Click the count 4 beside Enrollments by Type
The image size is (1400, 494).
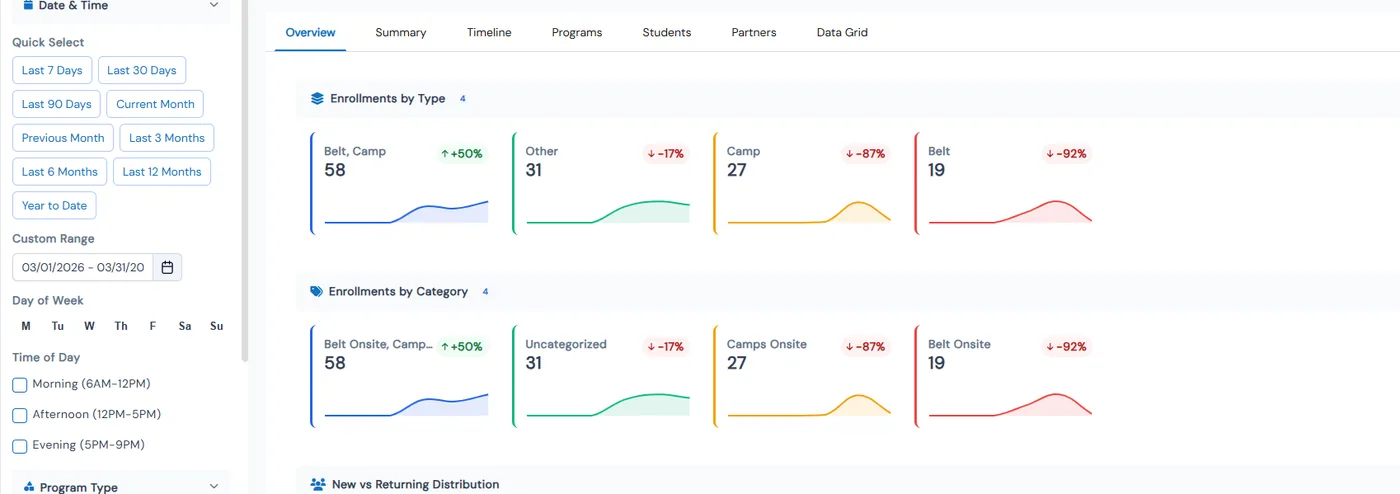coord(463,99)
